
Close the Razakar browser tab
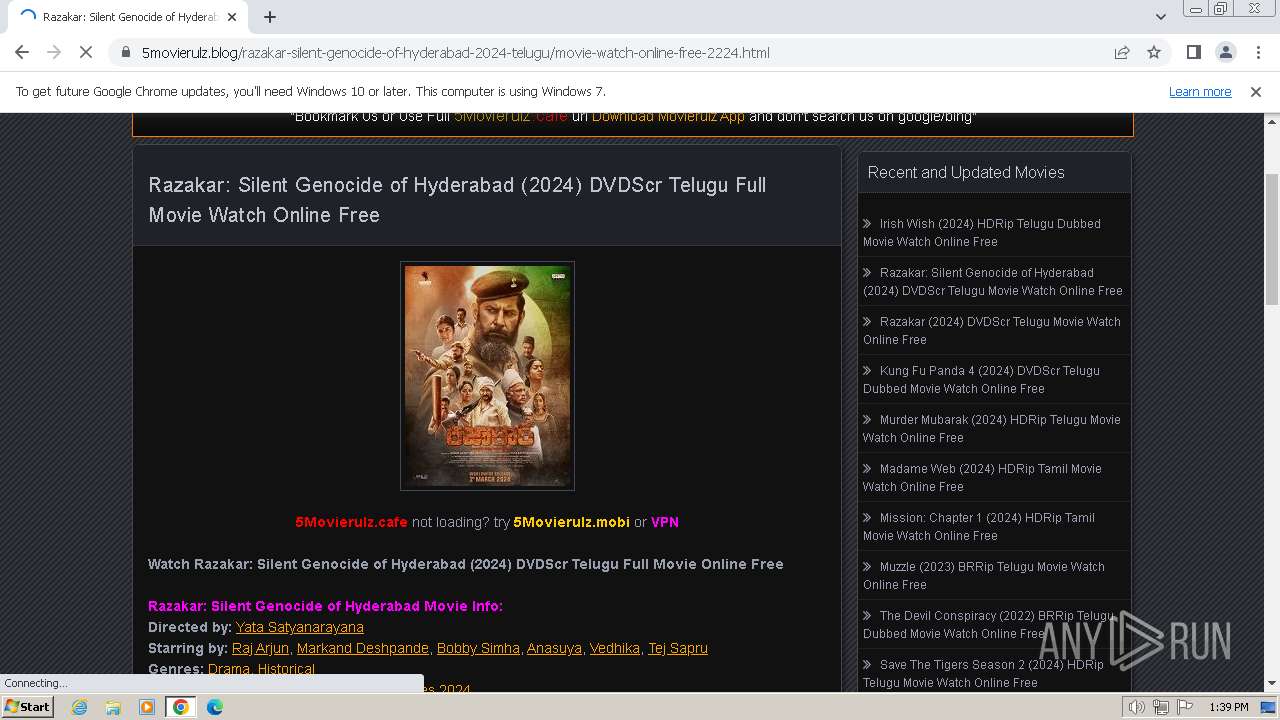[x=232, y=17]
